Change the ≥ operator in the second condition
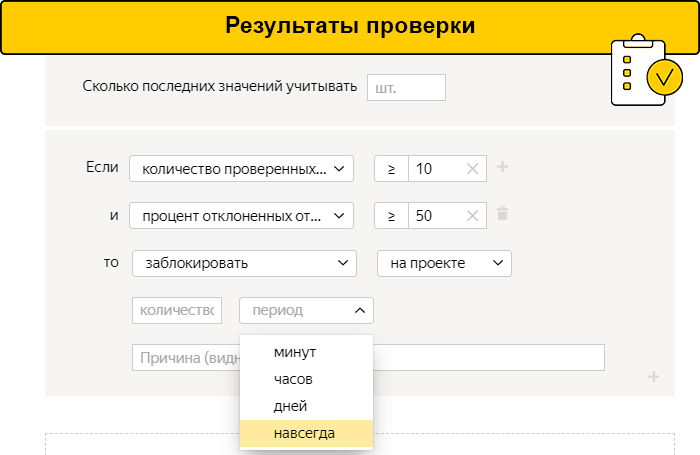This screenshot has width=700, height=455. (391, 216)
